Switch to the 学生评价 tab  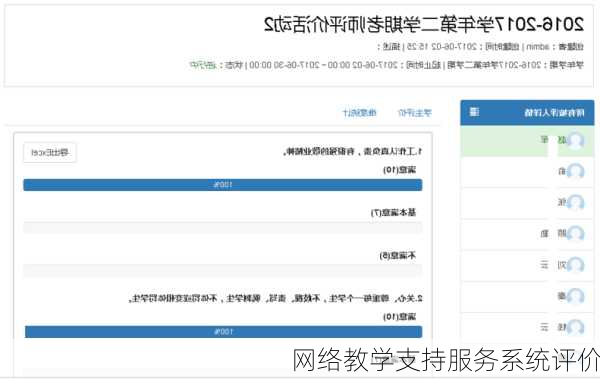[415, 113]
